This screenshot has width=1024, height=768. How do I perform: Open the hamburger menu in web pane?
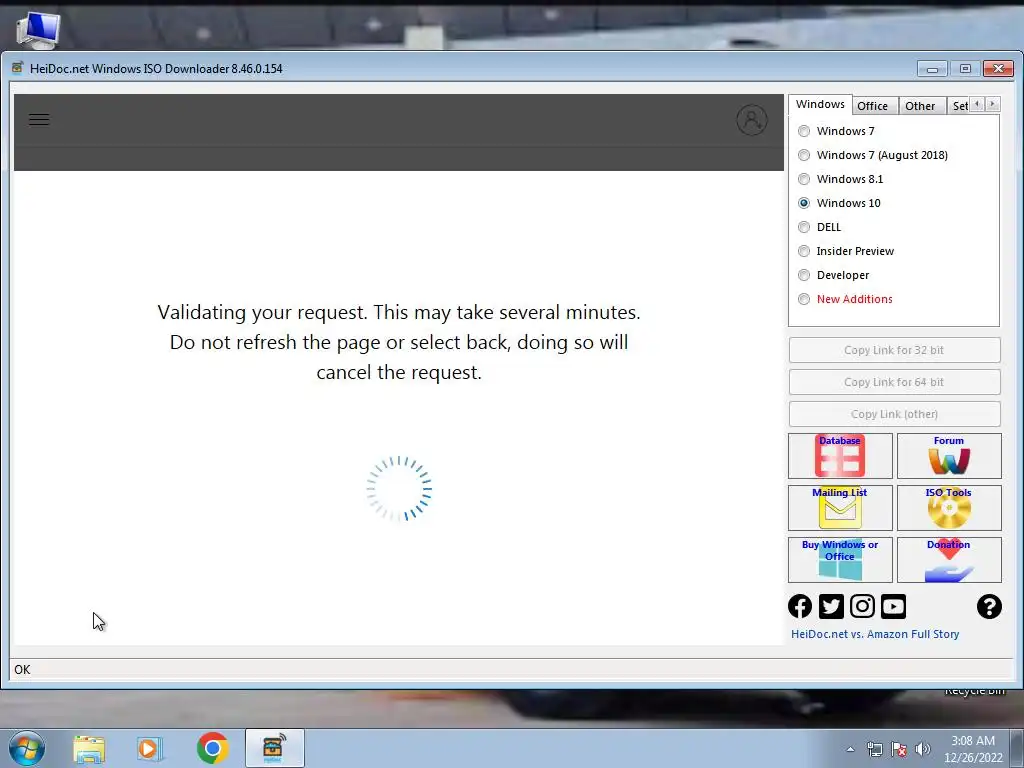[39, 120]
